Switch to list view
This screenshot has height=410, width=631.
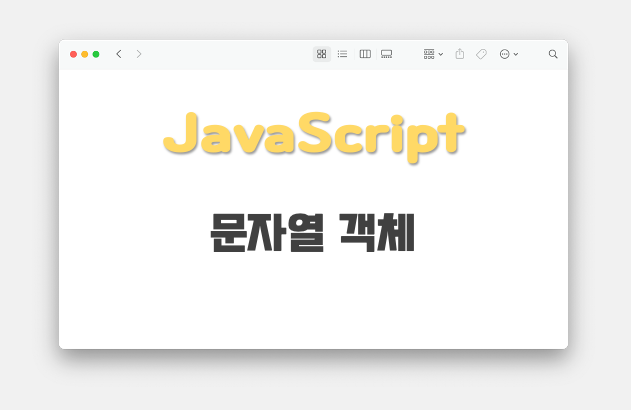(x=342, y=54)
